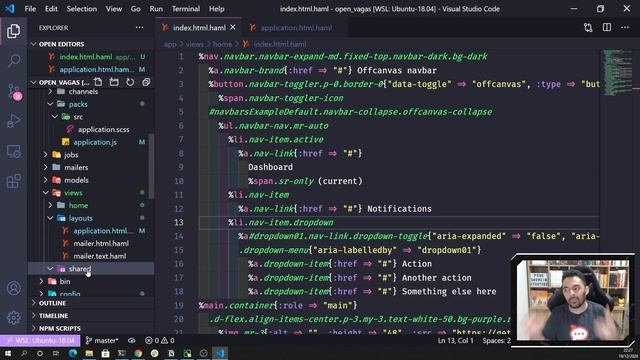The height and width of the screenshot is (360, 640).
Task: Click errors and warnings count in status bar
Action: coord(160,340)
